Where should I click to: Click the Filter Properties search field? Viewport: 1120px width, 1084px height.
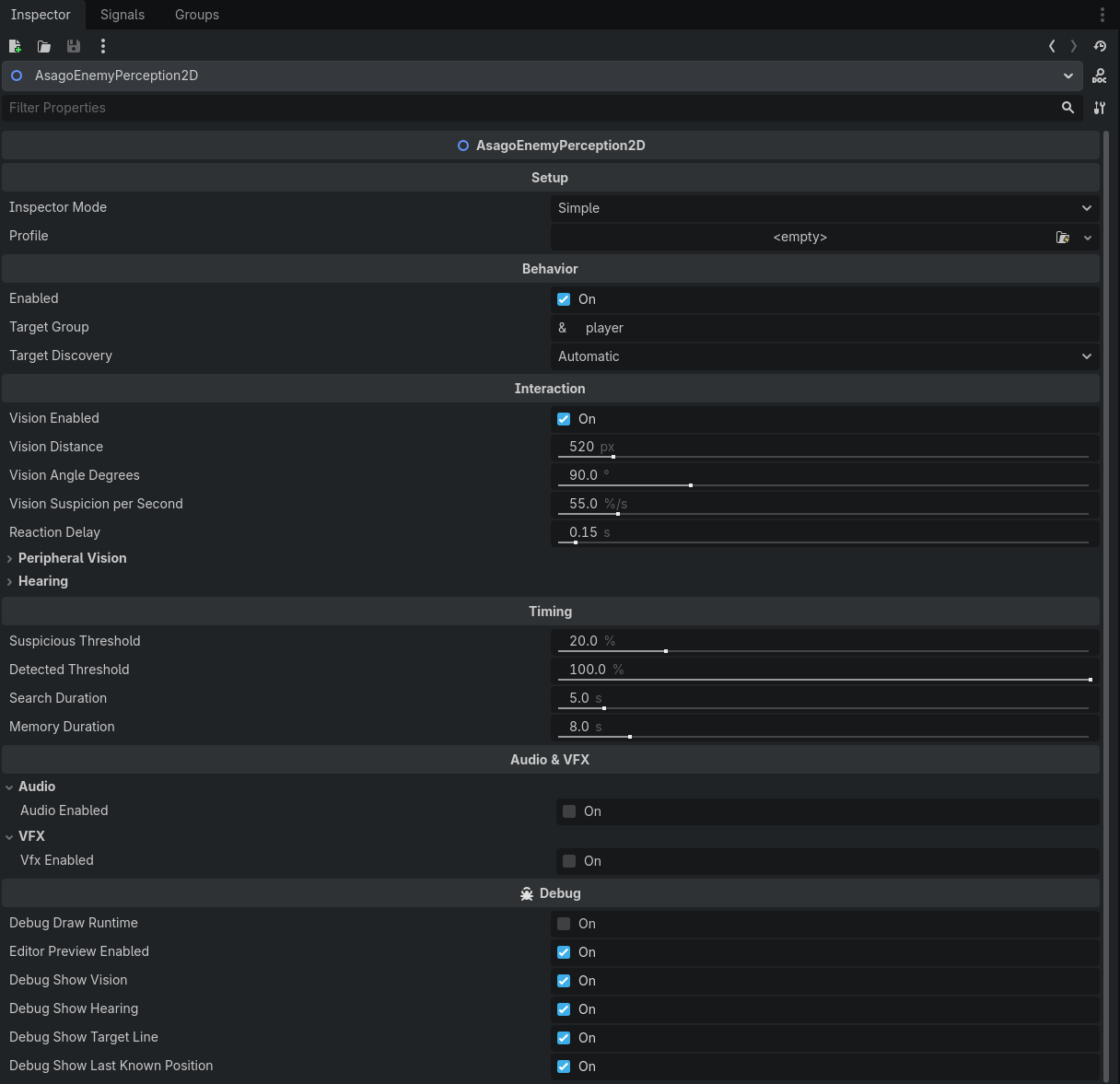pos(530,108)
